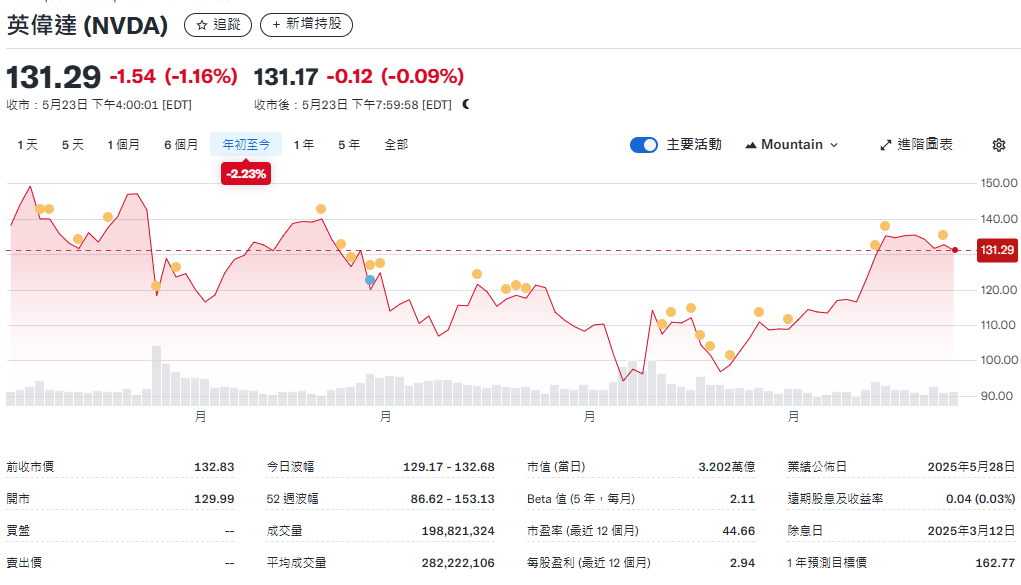
Task: Select the 5天 time range tab
Action: click(x=73, y=145)
